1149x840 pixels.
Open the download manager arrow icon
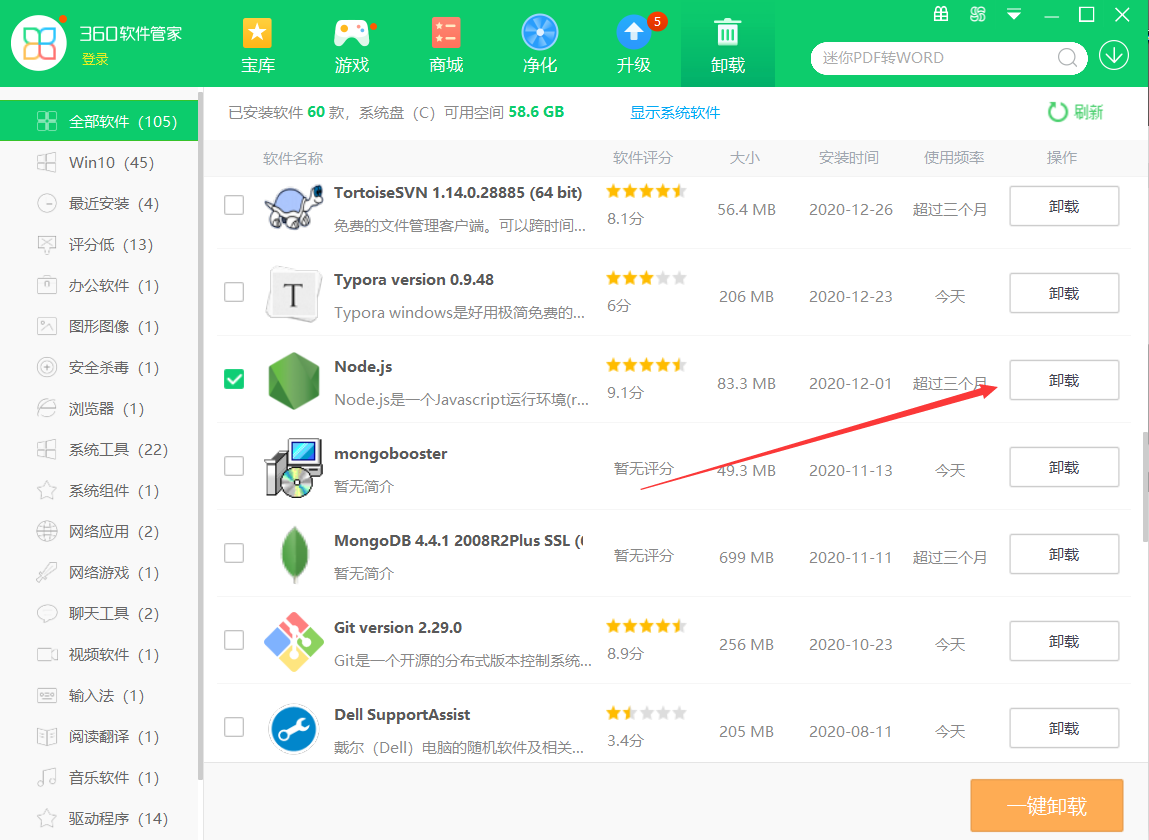pyautogui.click(x=1114, y=56)
